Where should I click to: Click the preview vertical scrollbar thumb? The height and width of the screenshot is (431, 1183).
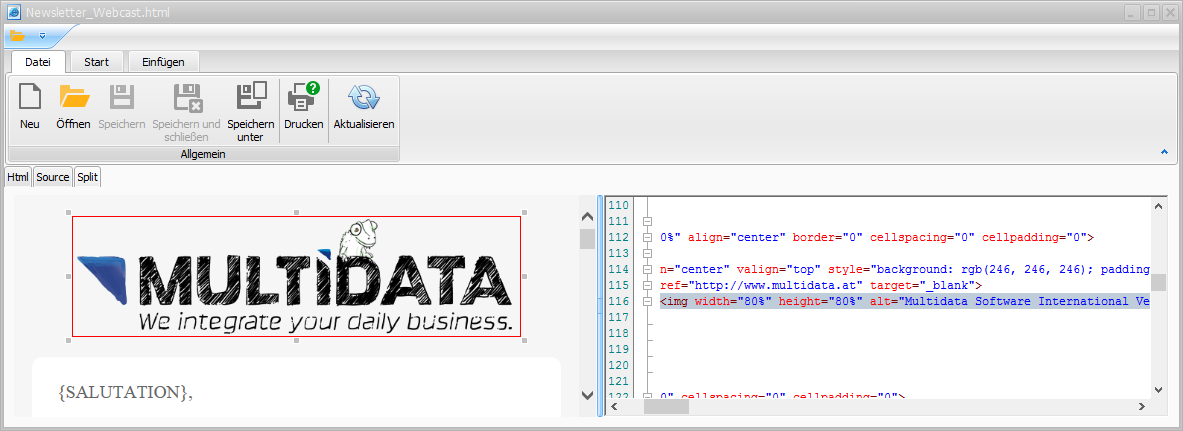coord(587,239)
